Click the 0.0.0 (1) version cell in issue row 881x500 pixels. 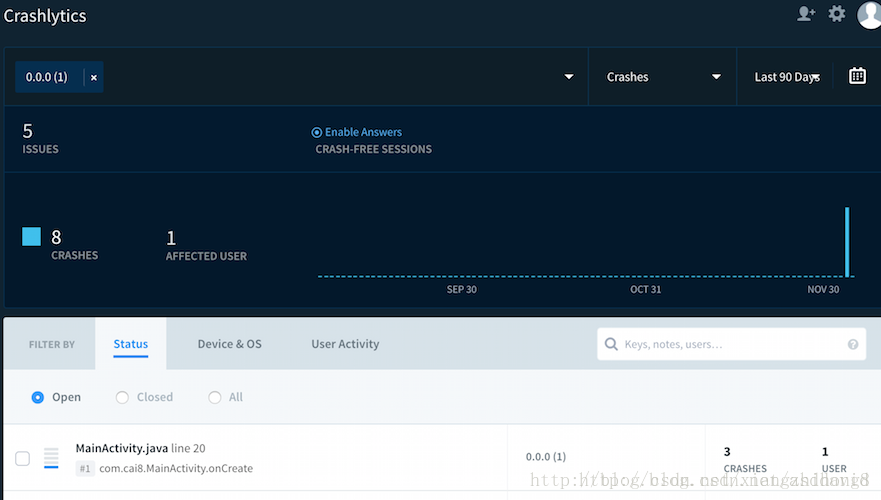click(x=546, y=456)
